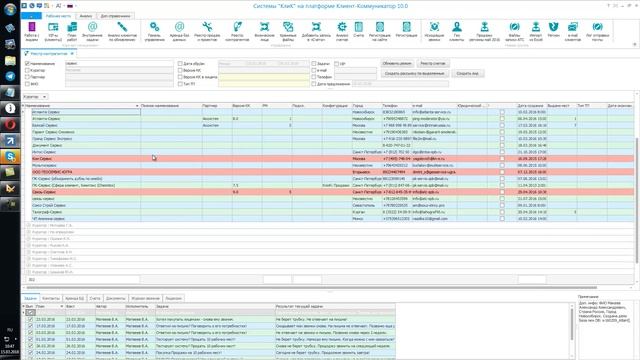Open 'Исходящие звонки' ribbon icon
The image size is (640, 360).
[x=434, y=31]
